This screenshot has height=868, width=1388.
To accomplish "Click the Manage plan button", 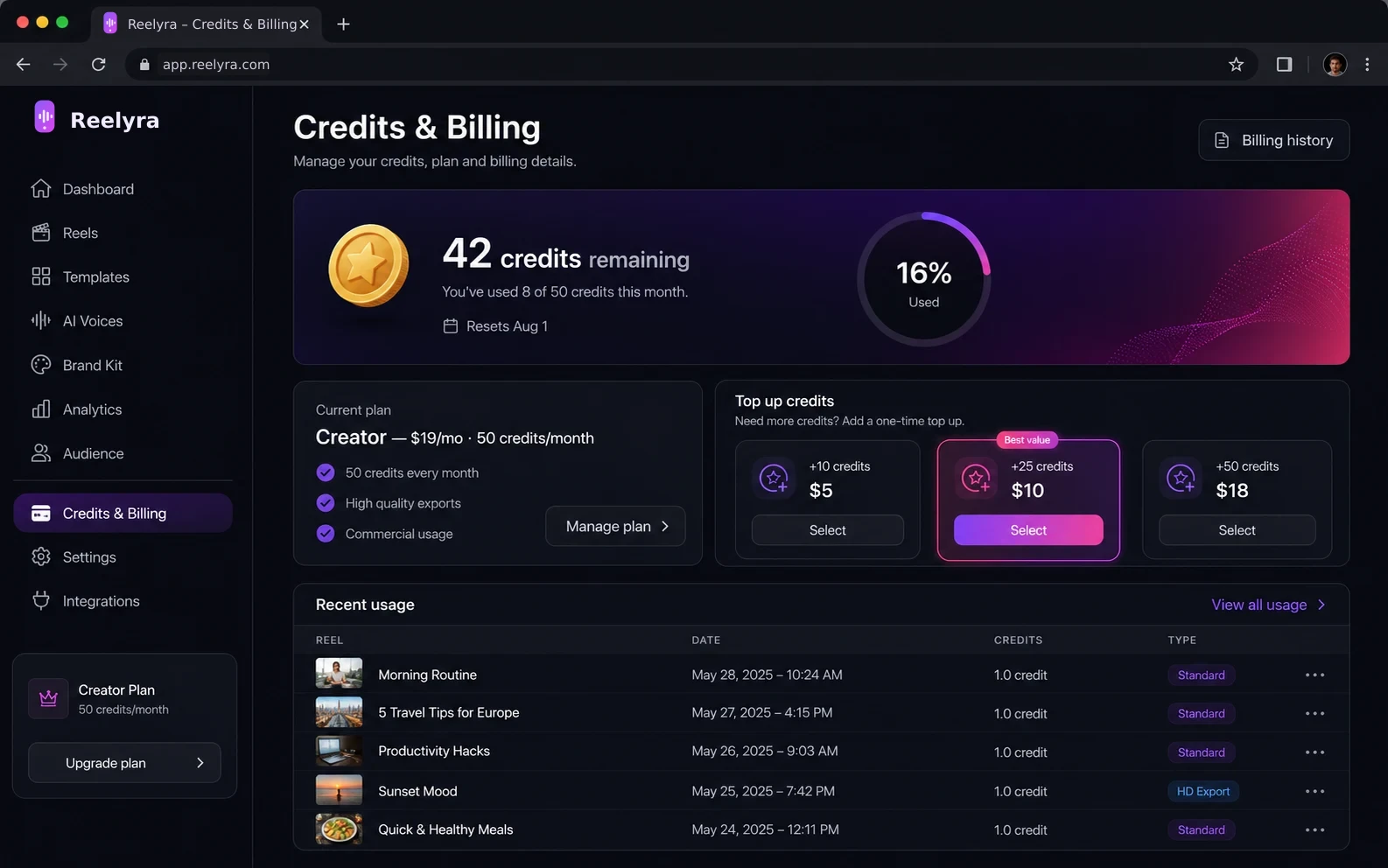I will [615, 526].
